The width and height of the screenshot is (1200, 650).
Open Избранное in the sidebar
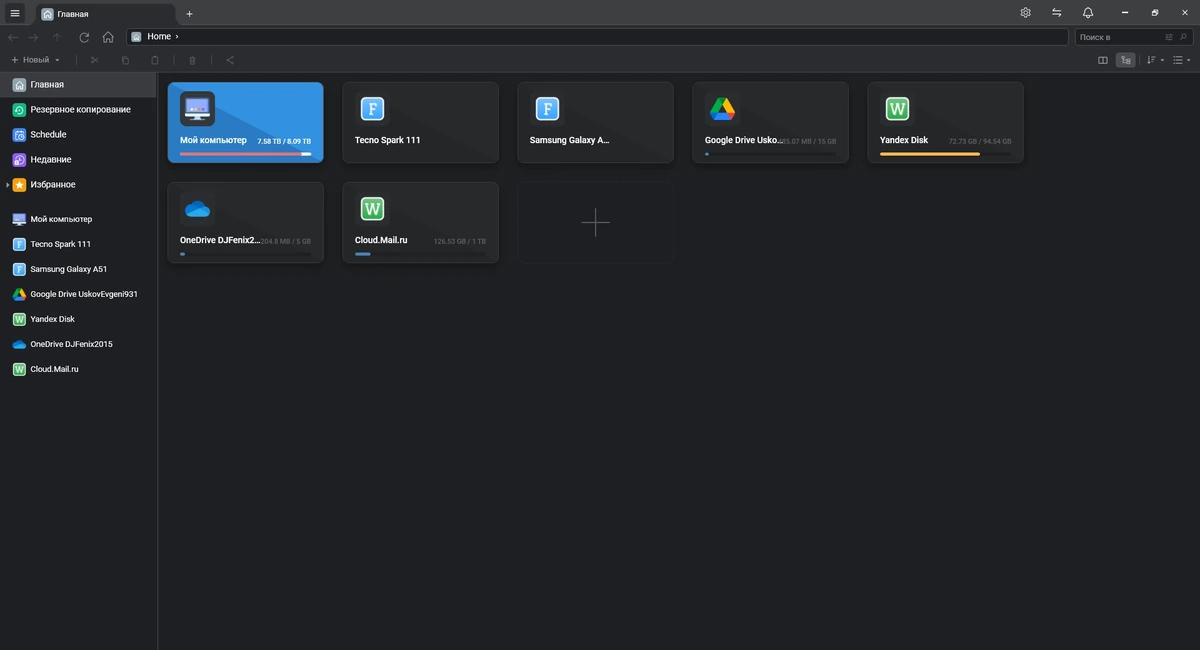point(78,185)
